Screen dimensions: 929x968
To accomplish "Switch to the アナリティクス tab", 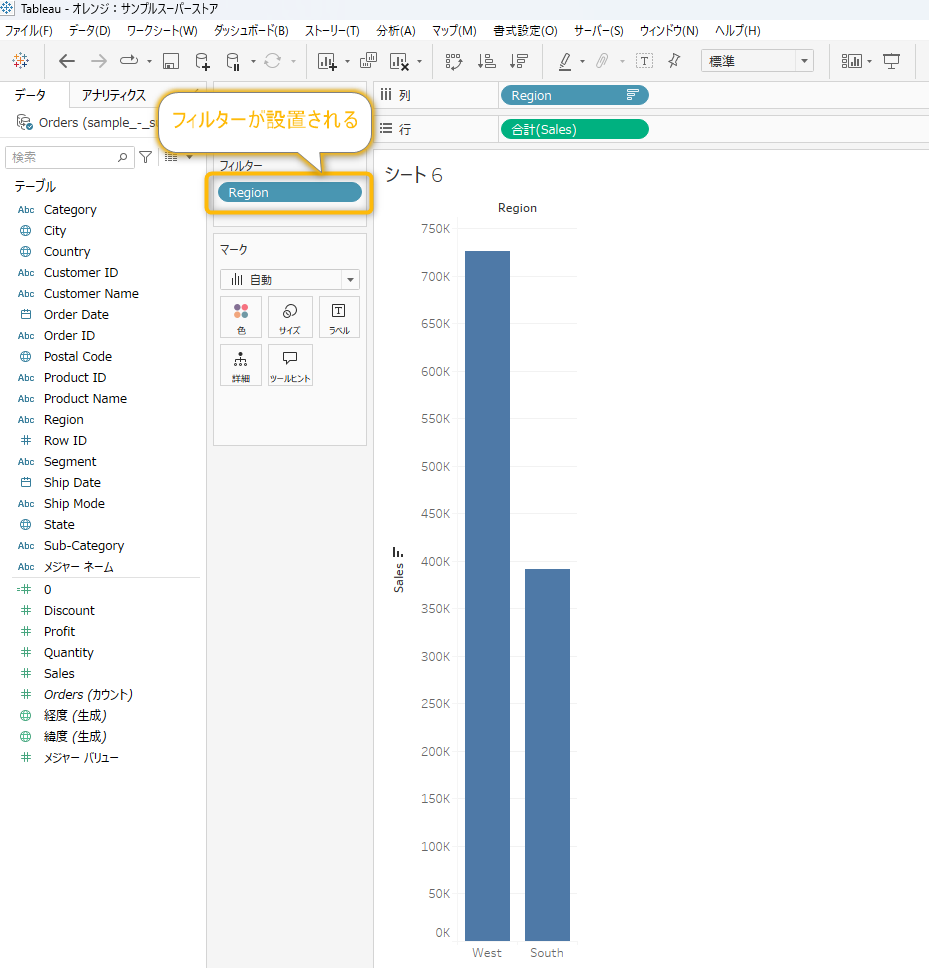I will tap(114, 95).
